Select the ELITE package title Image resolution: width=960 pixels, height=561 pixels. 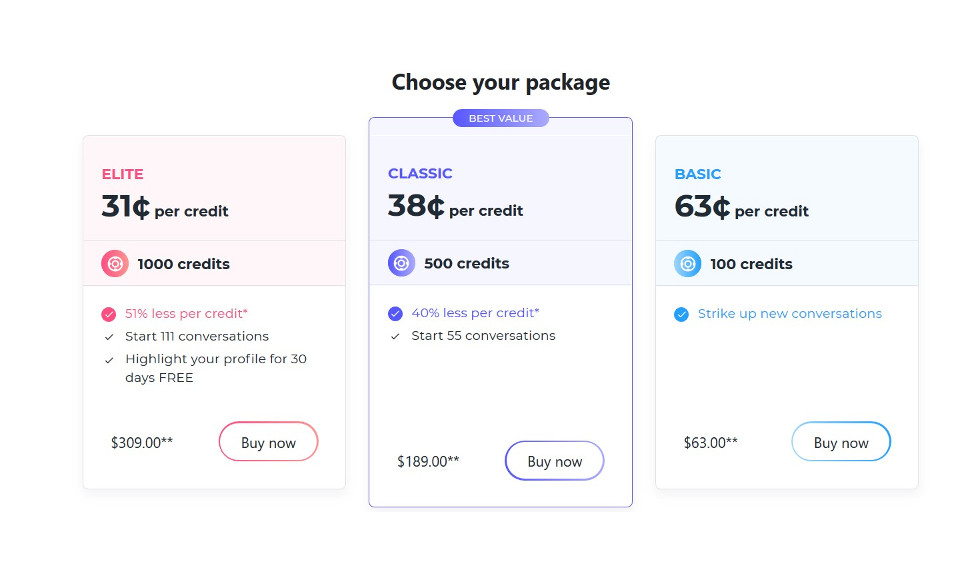(x=123, y=174)
